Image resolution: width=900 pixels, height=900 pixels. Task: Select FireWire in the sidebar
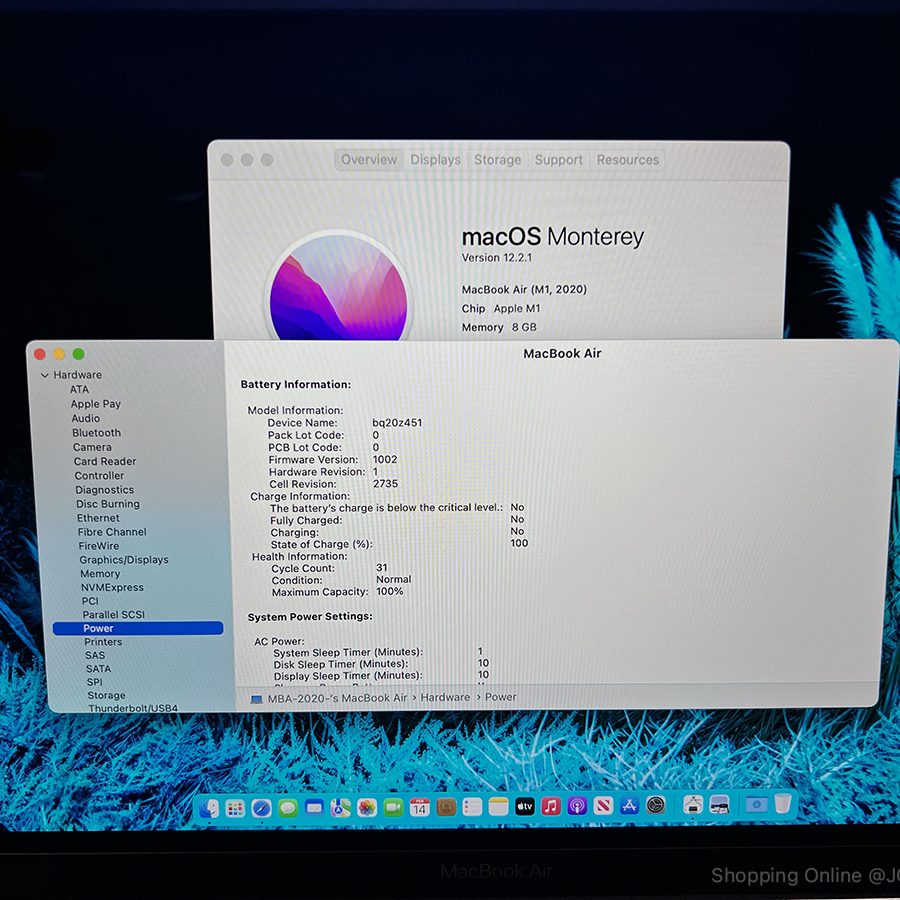pyautogui.click(x=99, y=546)
